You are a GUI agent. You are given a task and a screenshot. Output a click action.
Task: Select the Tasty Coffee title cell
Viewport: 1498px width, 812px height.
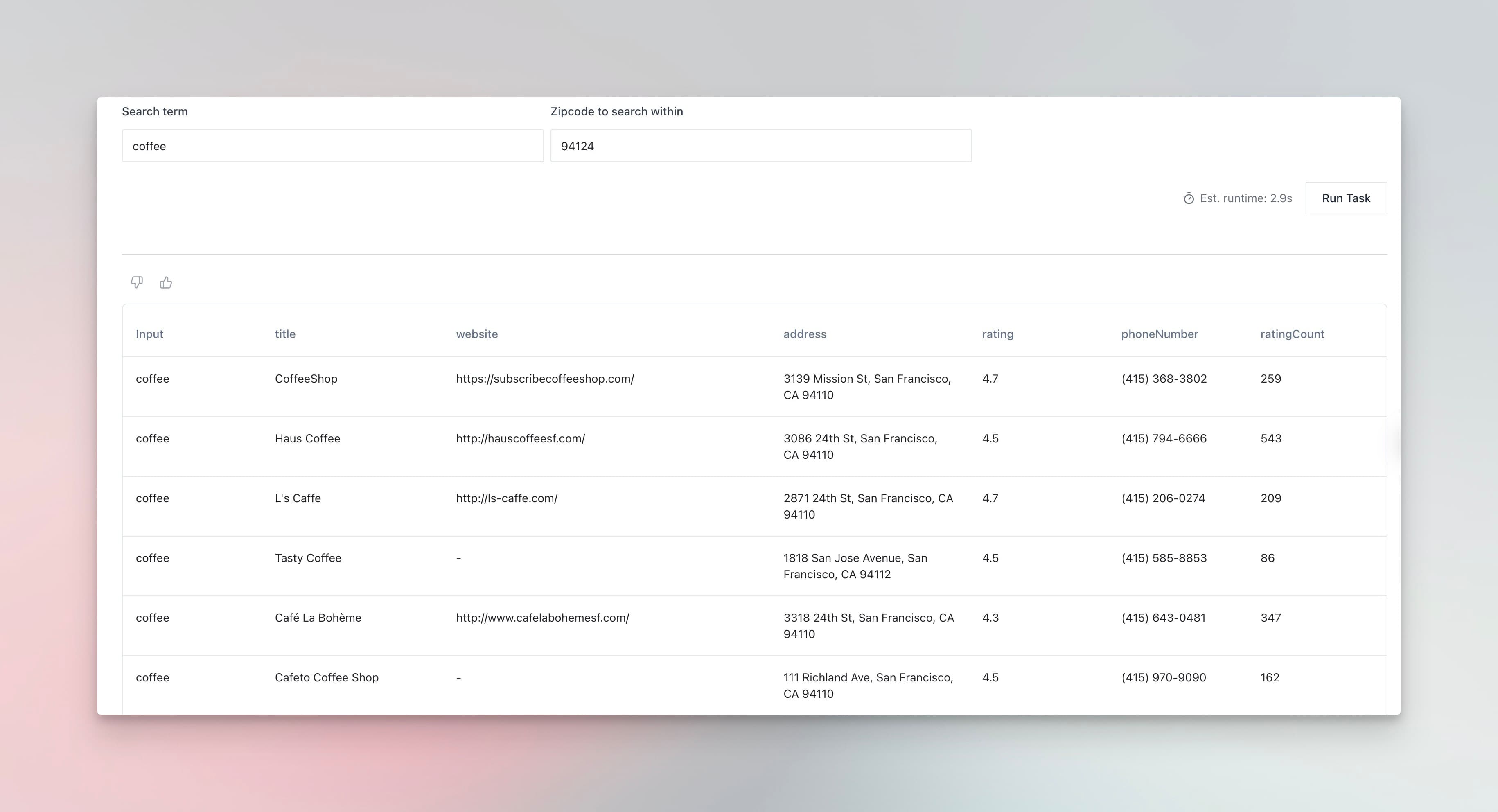point(308,558)
